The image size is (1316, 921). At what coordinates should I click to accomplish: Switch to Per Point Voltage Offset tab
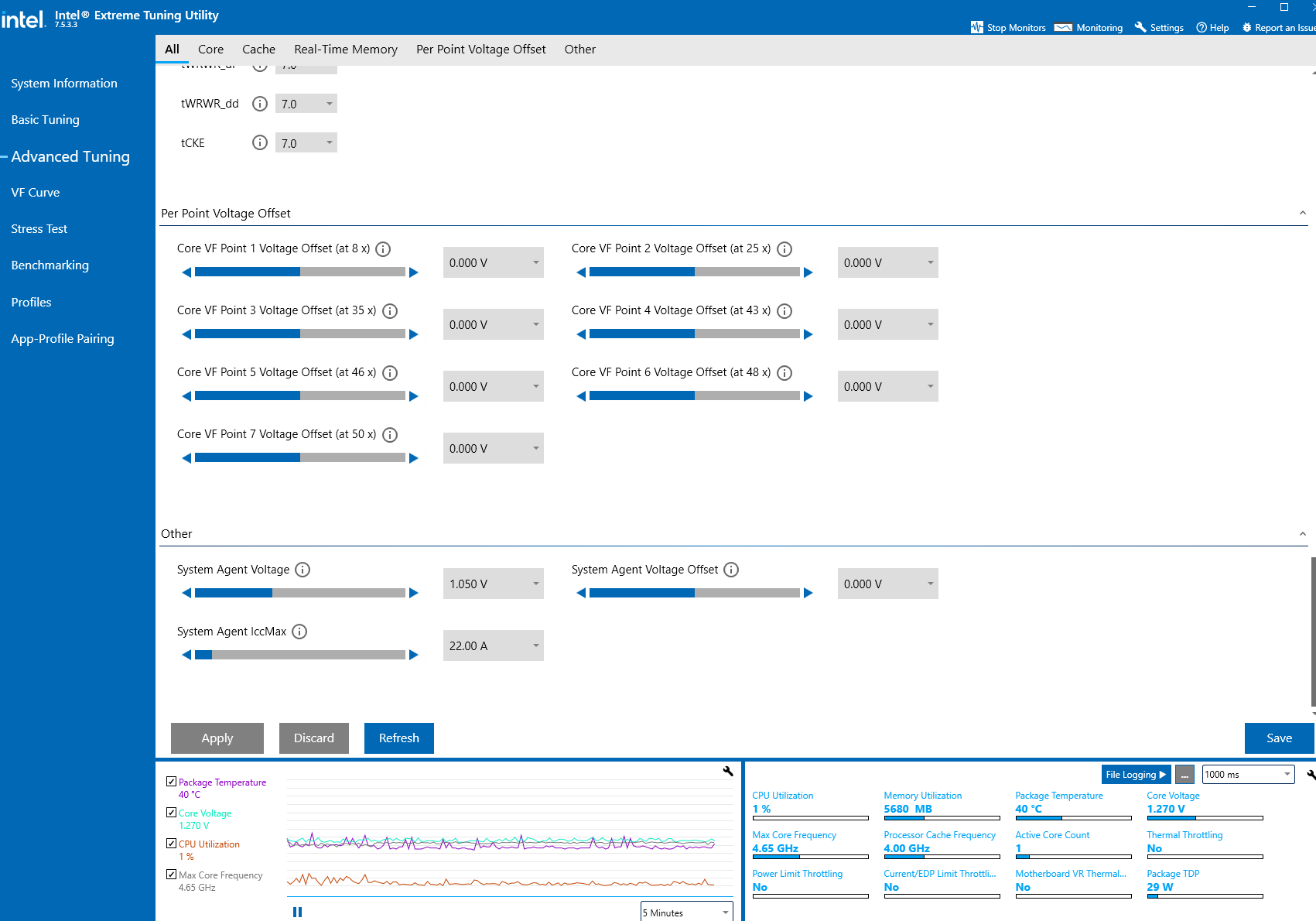pyautogui.click(x=481, y=49)
